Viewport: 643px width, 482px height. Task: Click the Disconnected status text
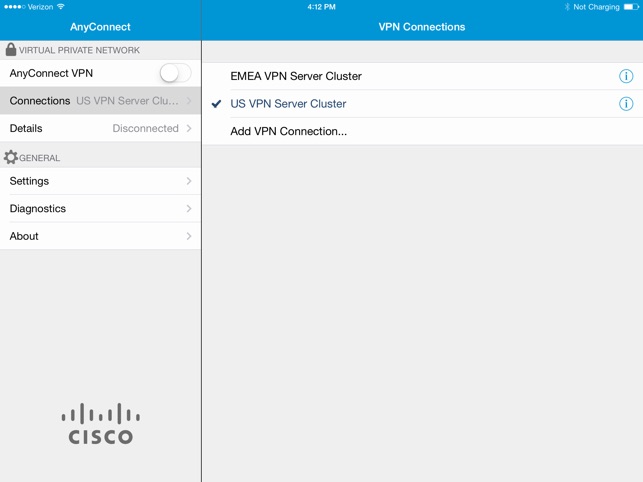click(x=146, y=128)
